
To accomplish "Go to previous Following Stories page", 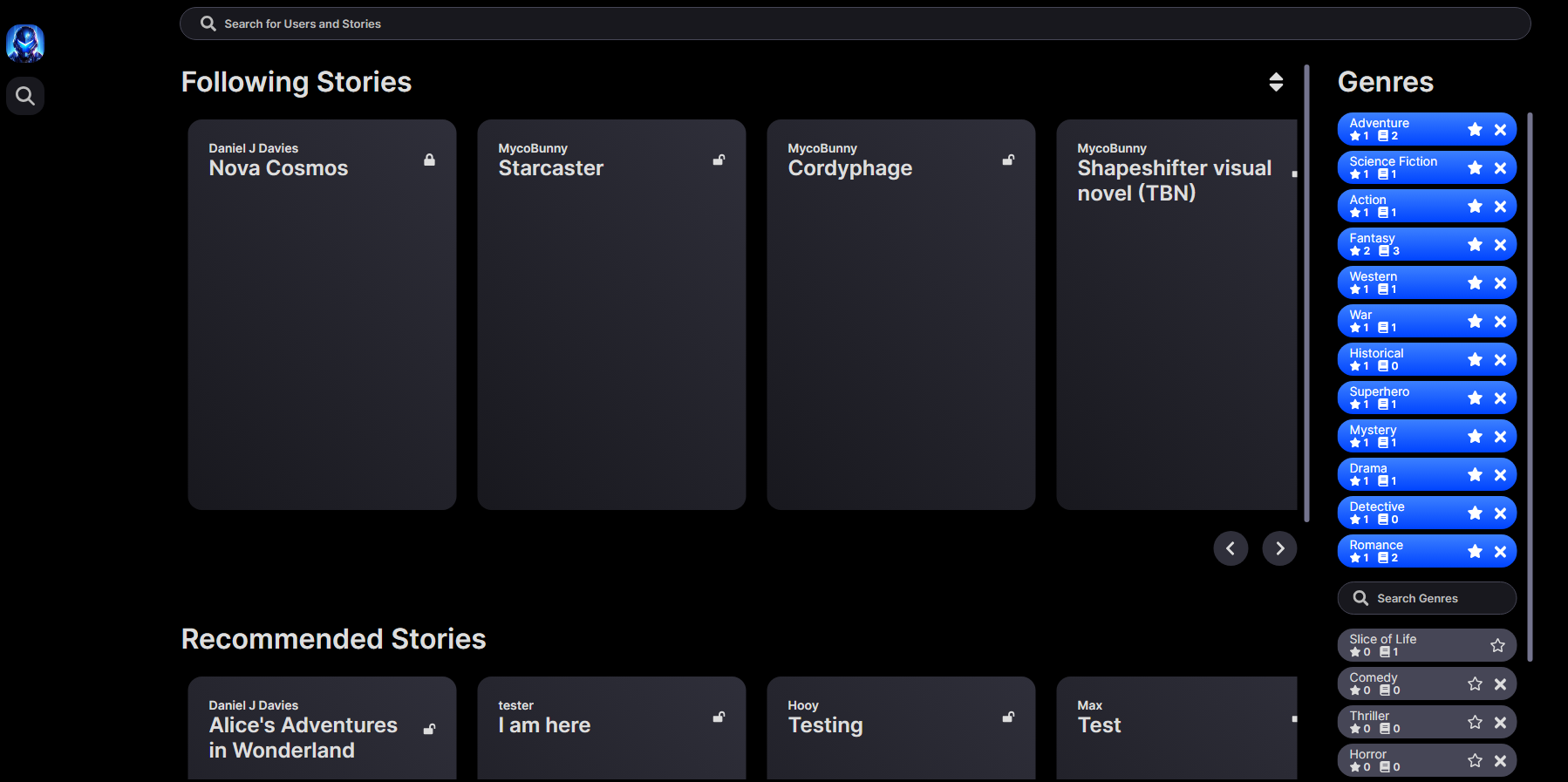I will pyautogui.click(x=1231, y=548).
